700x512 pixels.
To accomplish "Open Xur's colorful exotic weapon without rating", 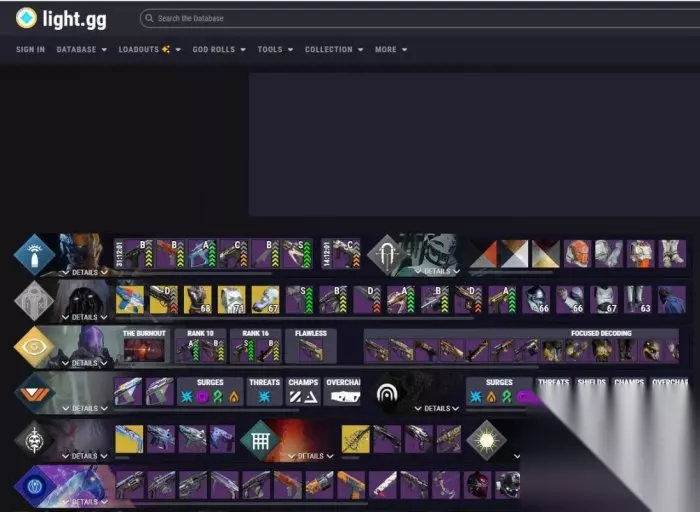I will (130, 300).
